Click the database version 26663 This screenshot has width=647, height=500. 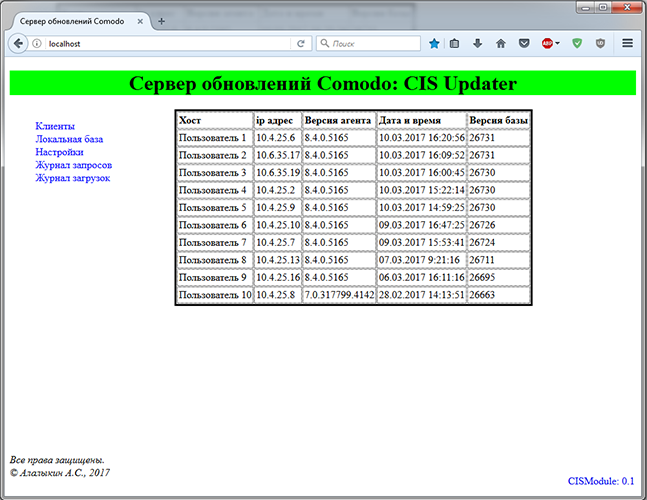(482, 295)
